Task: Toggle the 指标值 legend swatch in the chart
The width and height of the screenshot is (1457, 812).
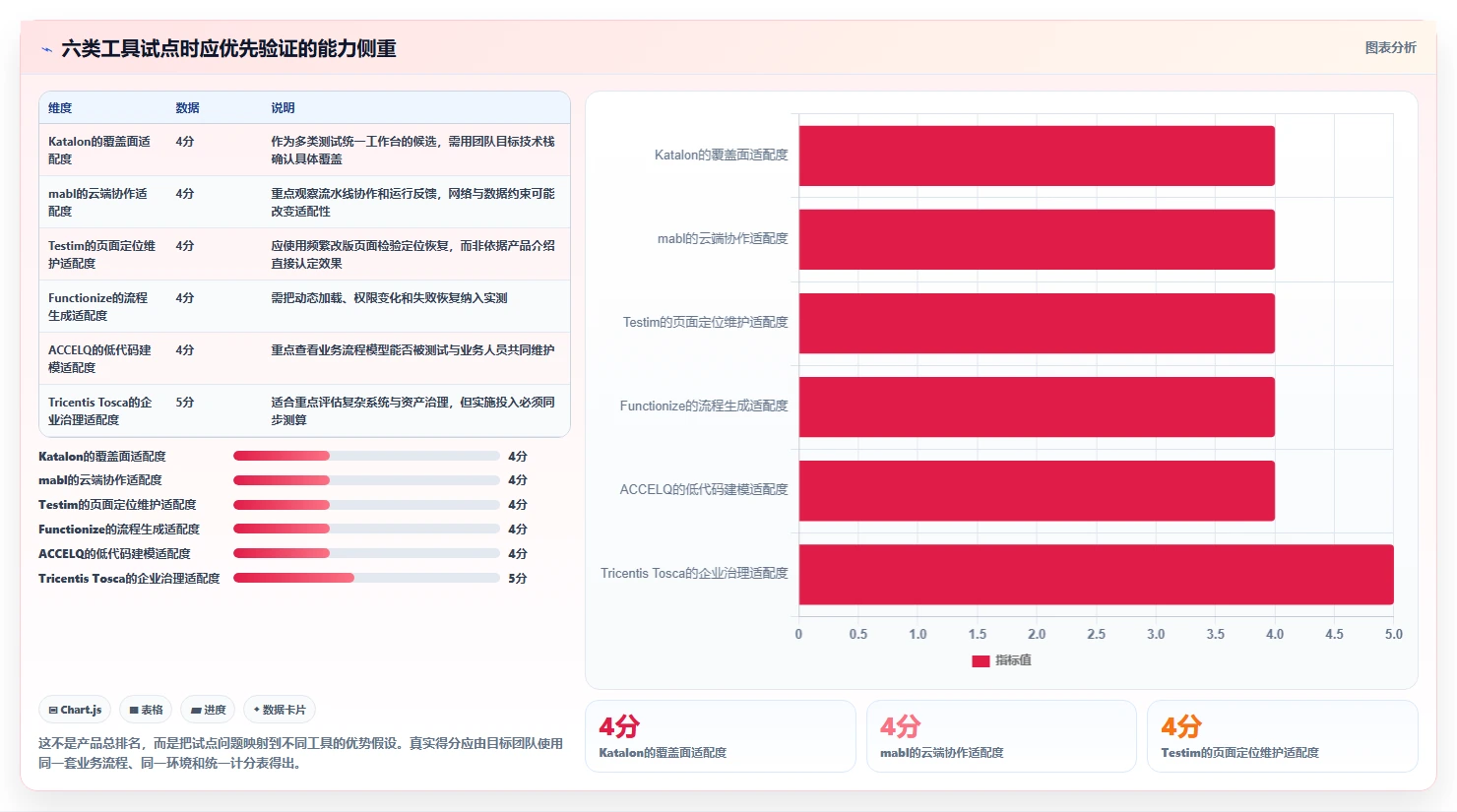Action: tap(981, 660)
